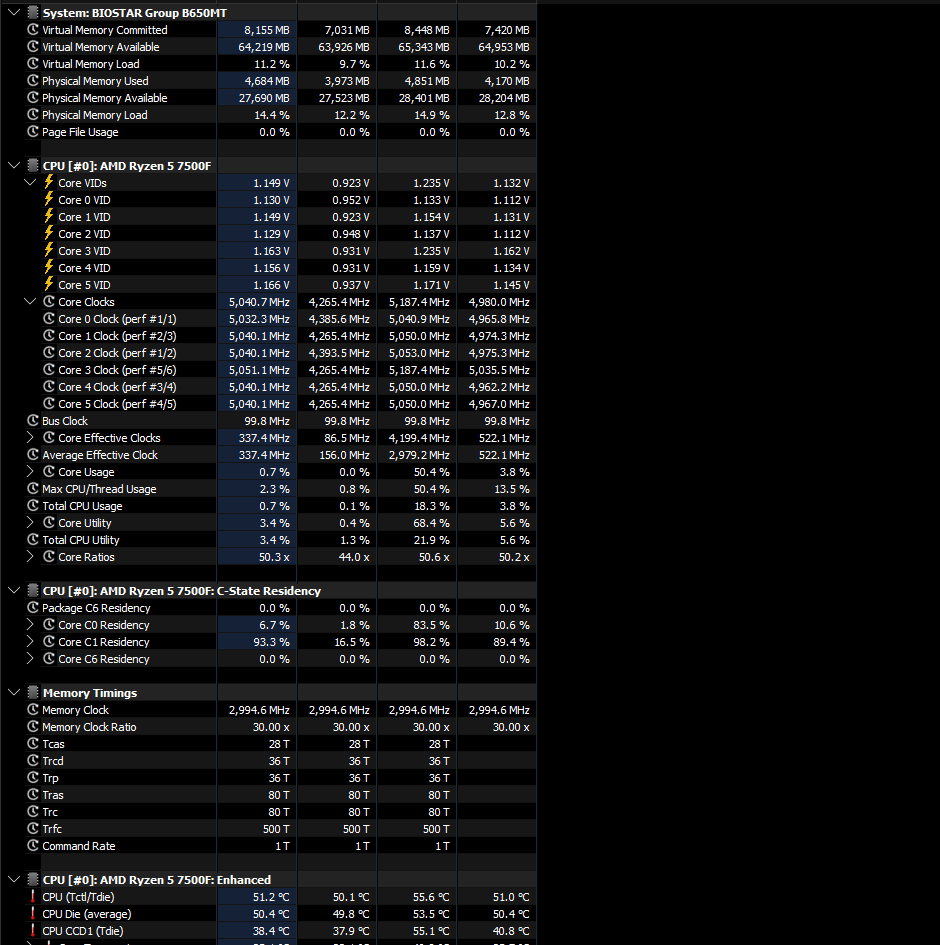This screenshot has width=940, height=945.
Task: Click the lightning icon of Core 3 VID
Action: [49, 250]
